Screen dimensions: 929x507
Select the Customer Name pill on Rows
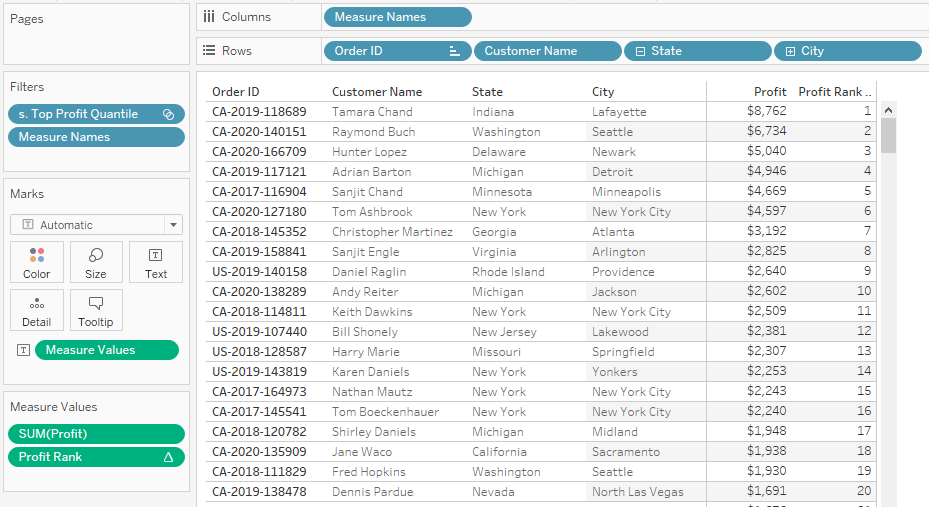point(547,51)
